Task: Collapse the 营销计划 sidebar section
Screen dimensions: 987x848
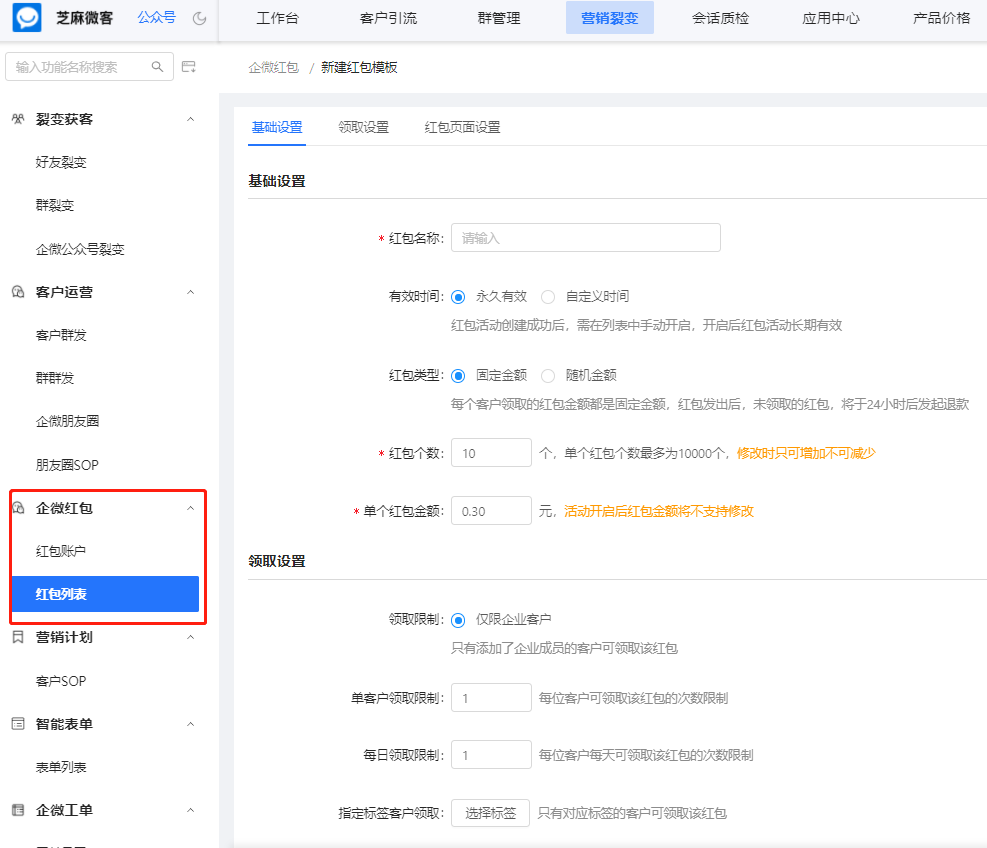Action: coord(190,637)
